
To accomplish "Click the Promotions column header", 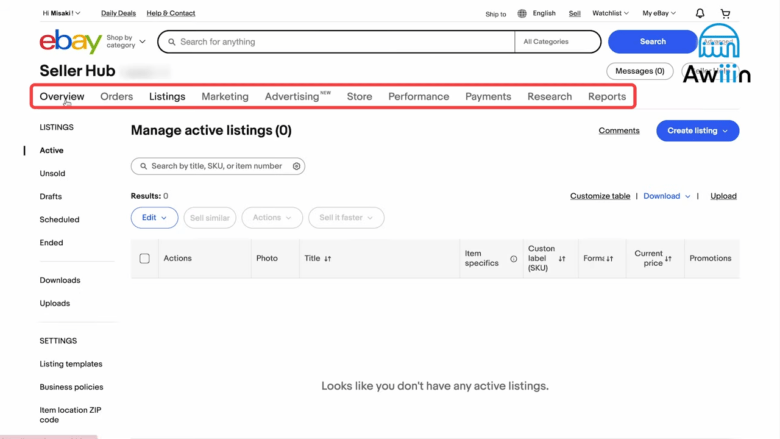I will point(710,259).
